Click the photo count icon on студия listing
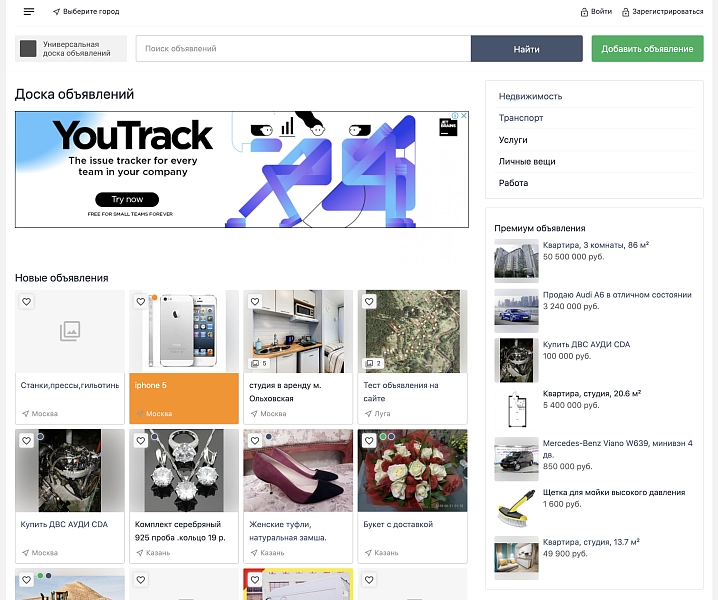The image size is (718, 600). 255,364
